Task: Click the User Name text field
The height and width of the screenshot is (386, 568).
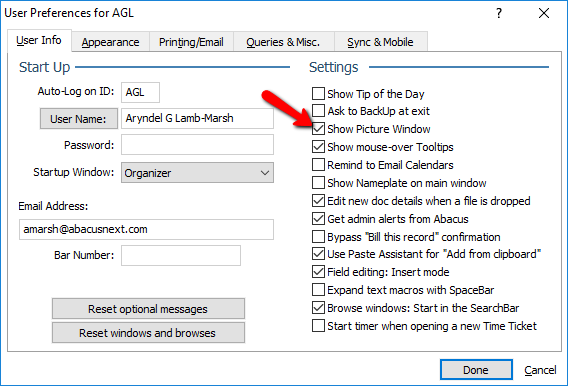Action: point(197,118)
